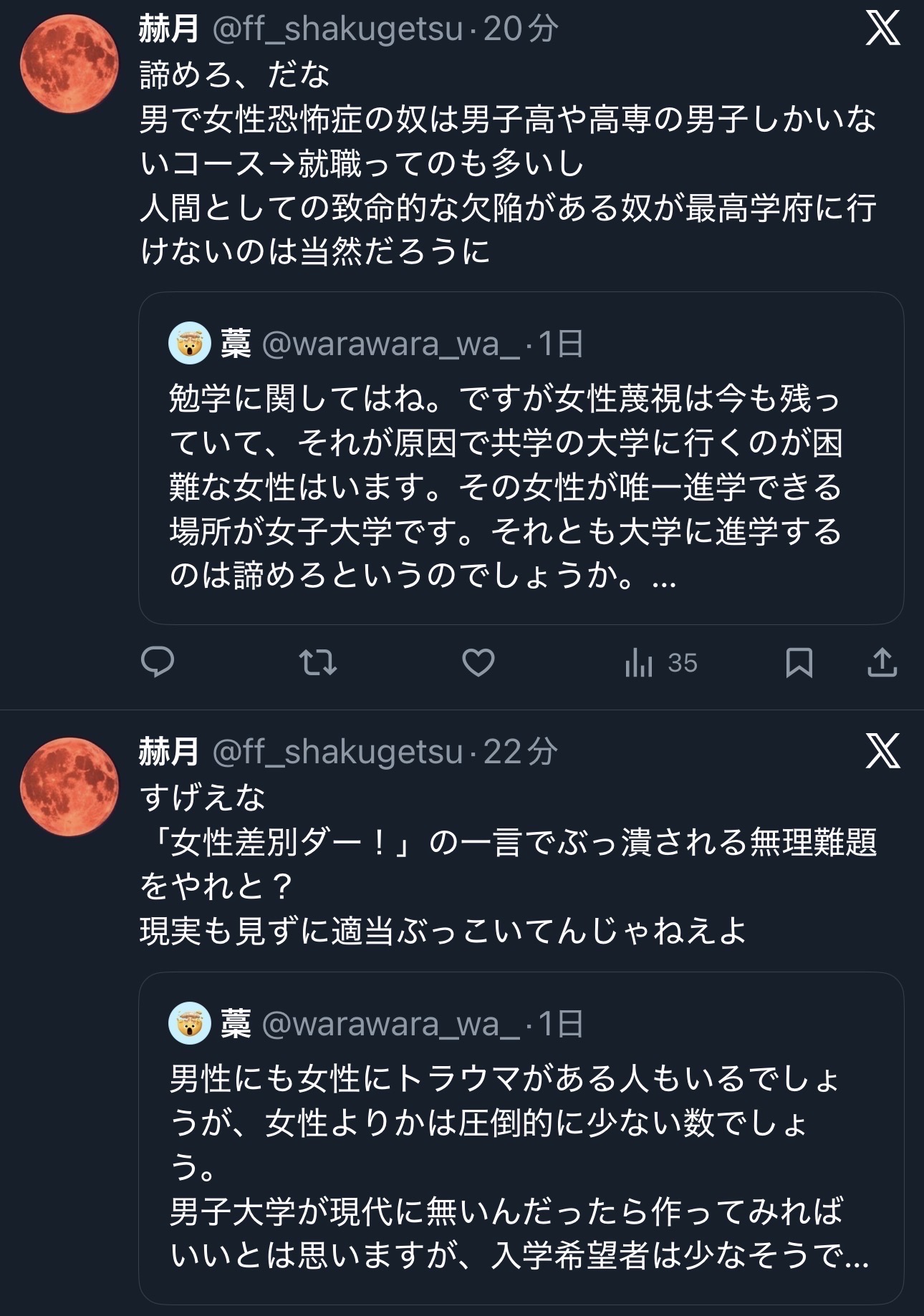The width and height of the screenshot is (924, 1316).
Task: Like the first post with heart icon
Action: click(478, 662)
